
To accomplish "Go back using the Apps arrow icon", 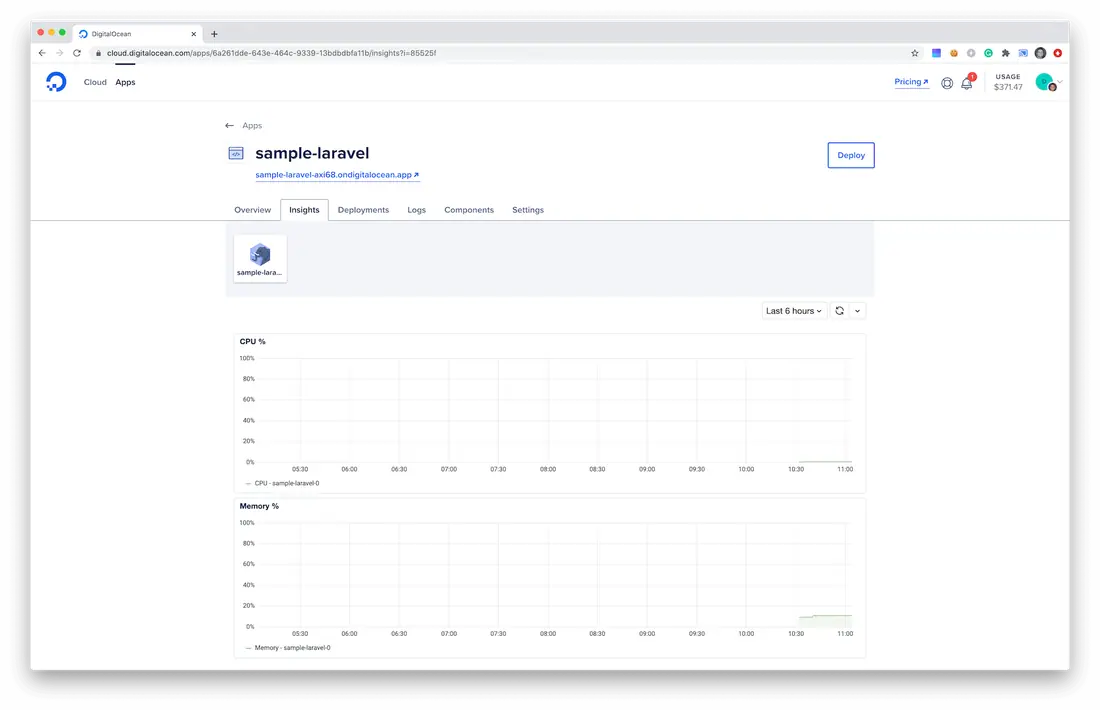I will (x=229, y=126).
